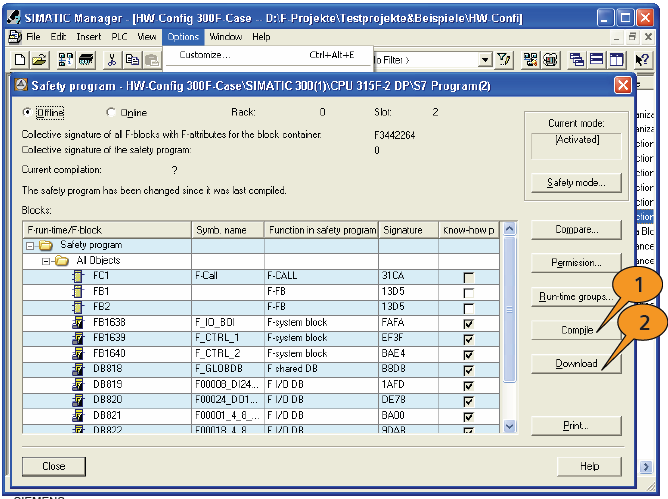Click the Tile horizontally toolbar icon
Image resolution: width=668 pixels, height=499 pixels.
click(596, 60)
